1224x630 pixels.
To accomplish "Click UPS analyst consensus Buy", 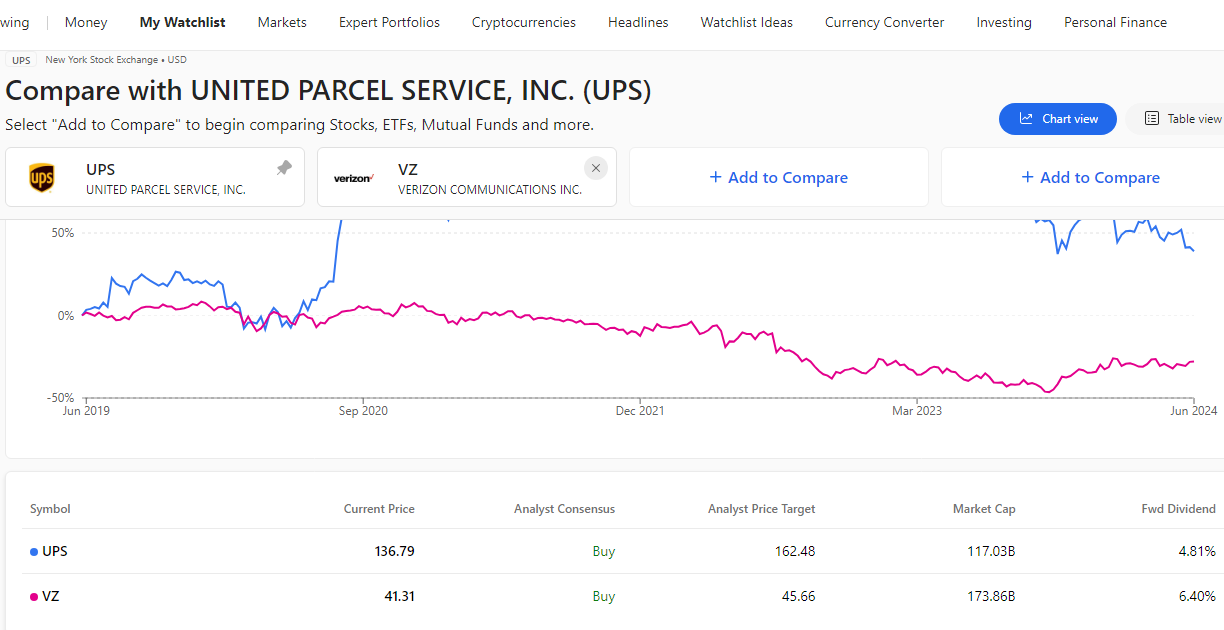I will 604,551.
